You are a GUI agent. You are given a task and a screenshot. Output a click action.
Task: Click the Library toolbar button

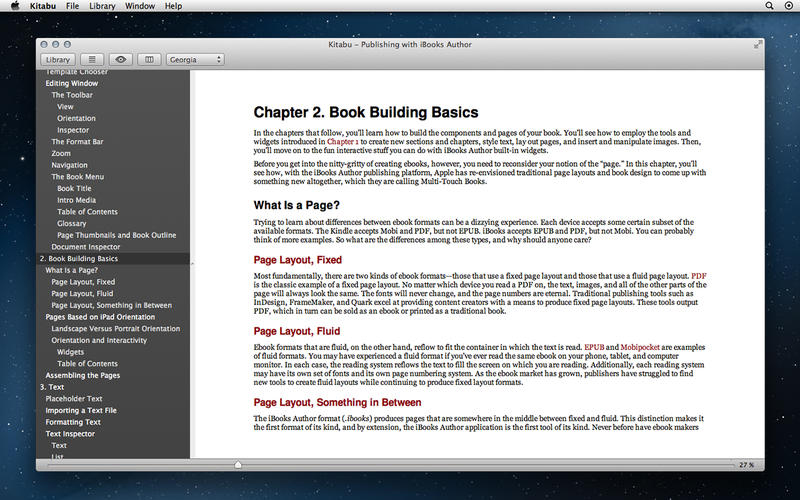(x=58, y=60)
